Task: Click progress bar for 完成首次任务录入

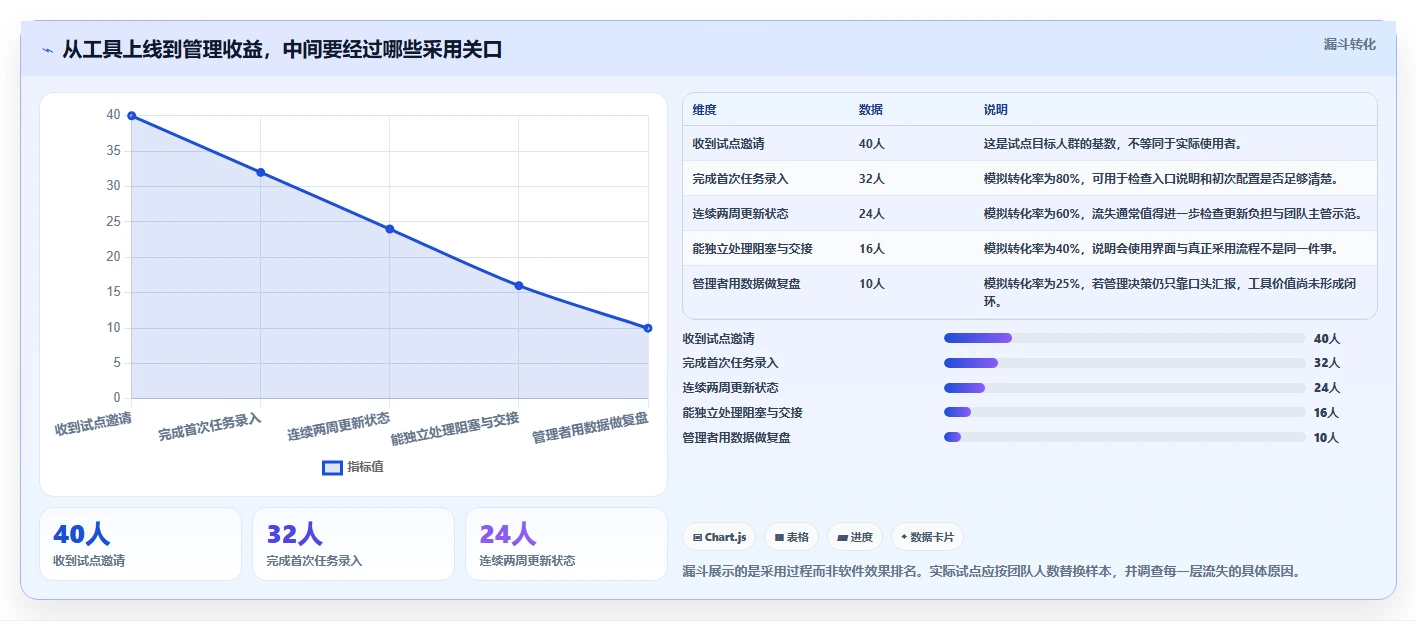Action: [1125, 363]
